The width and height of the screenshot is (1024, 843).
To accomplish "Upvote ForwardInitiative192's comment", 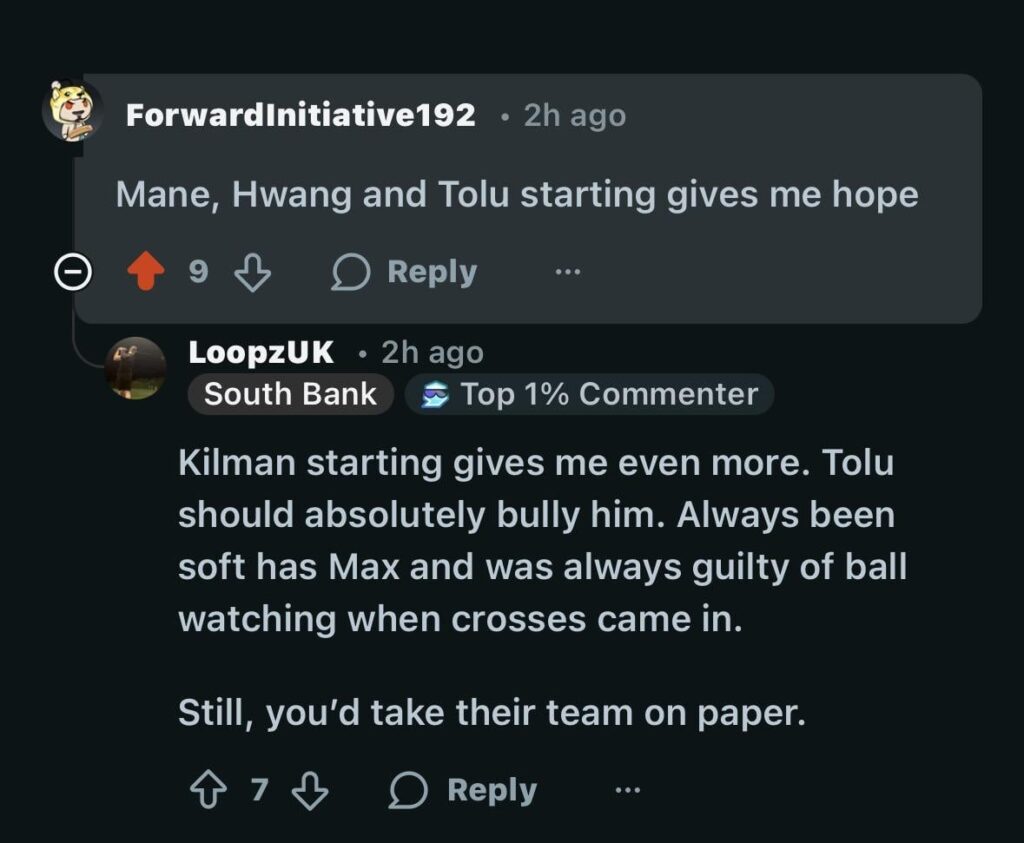I will point(148,270).
